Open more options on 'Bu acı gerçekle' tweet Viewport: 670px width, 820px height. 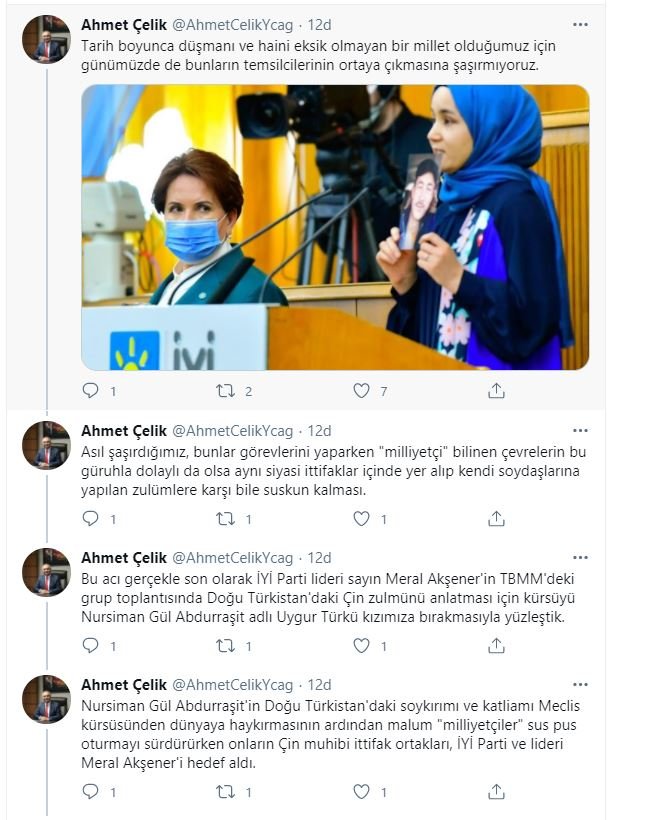click(x=580, y=557)
